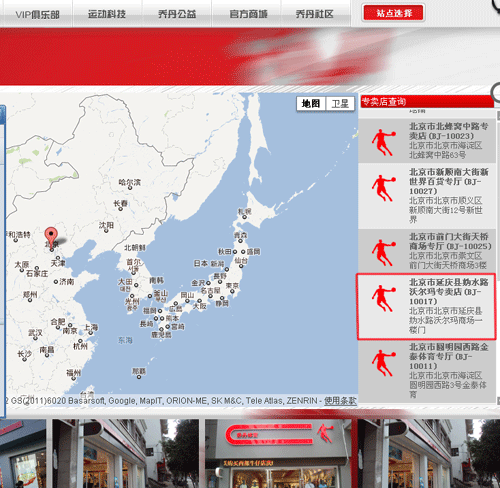The image size is (500, 488).
Task: Click logo icon for 延庆县妫水路沃尔玛专卖店
Action: [x=383, y=298]
